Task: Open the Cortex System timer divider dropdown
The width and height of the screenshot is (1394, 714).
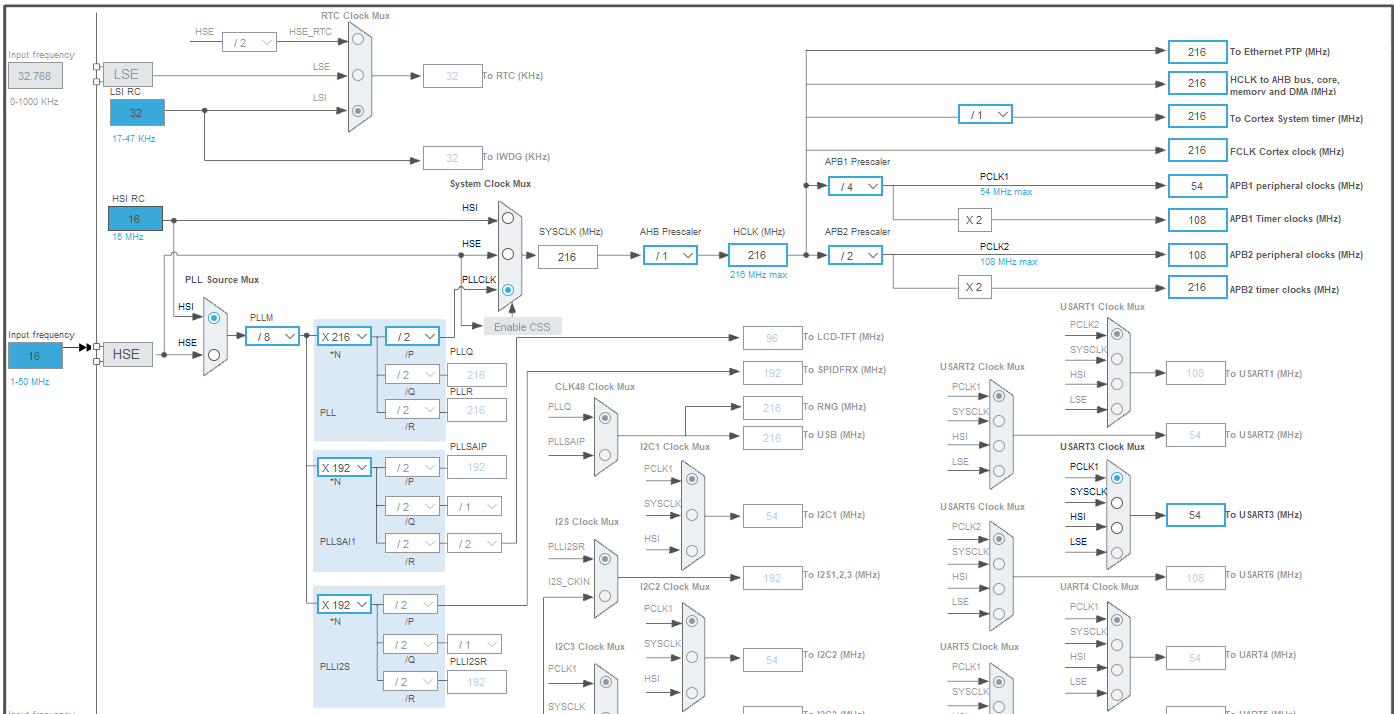Action: (x=985, y=114)
